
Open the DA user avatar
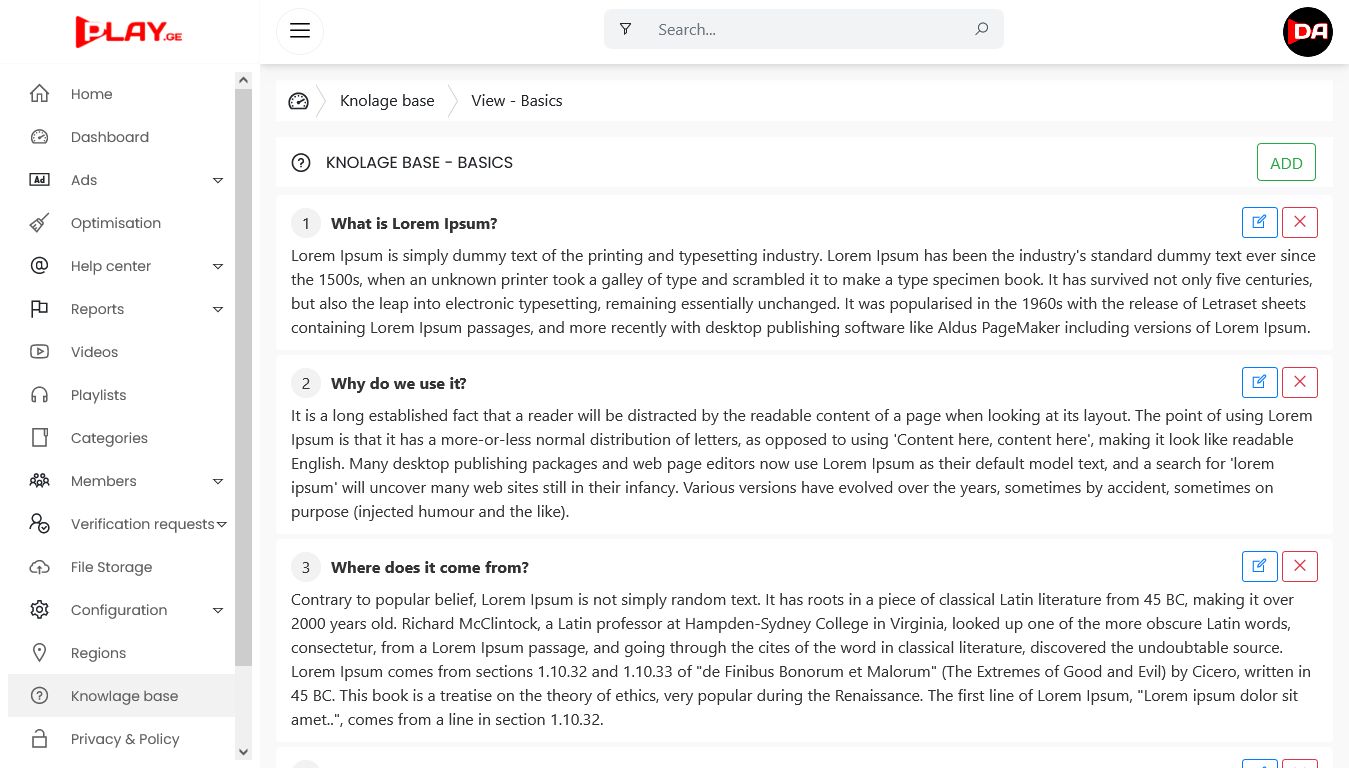[1307, 31]
